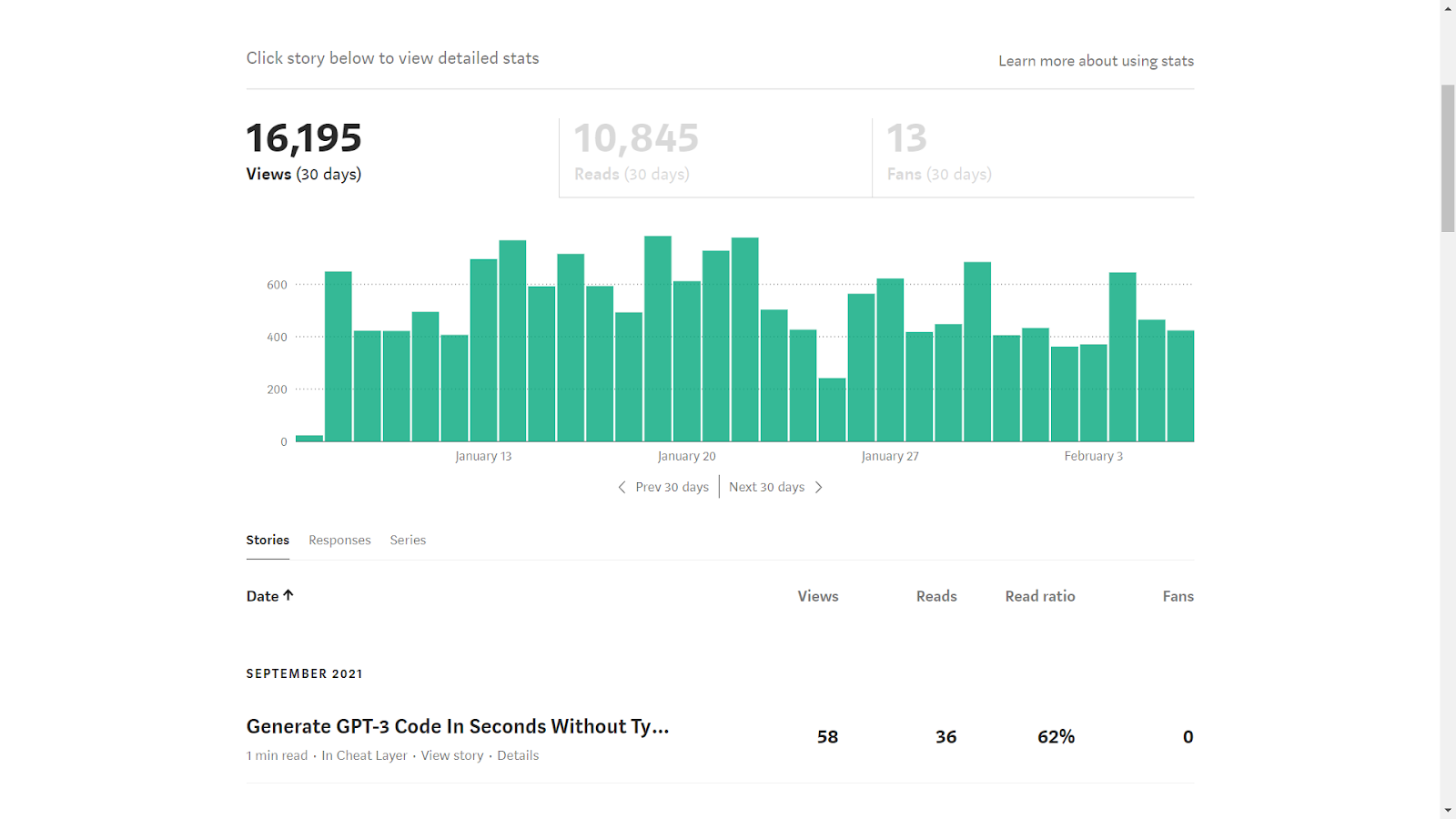The image size is (1456, 819).
Task: Click View story link
Action: (x=452, y=755)
